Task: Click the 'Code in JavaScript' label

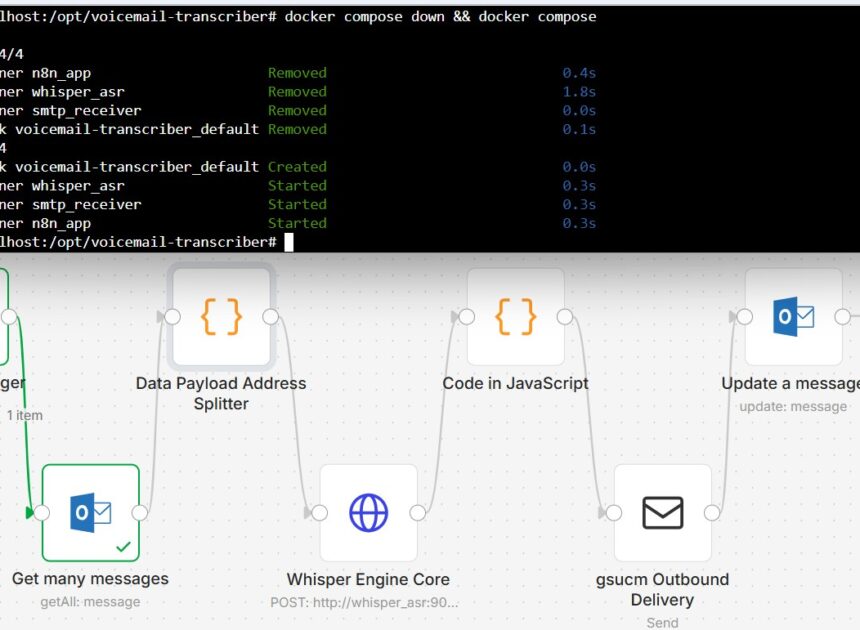Action: [516, 383]
